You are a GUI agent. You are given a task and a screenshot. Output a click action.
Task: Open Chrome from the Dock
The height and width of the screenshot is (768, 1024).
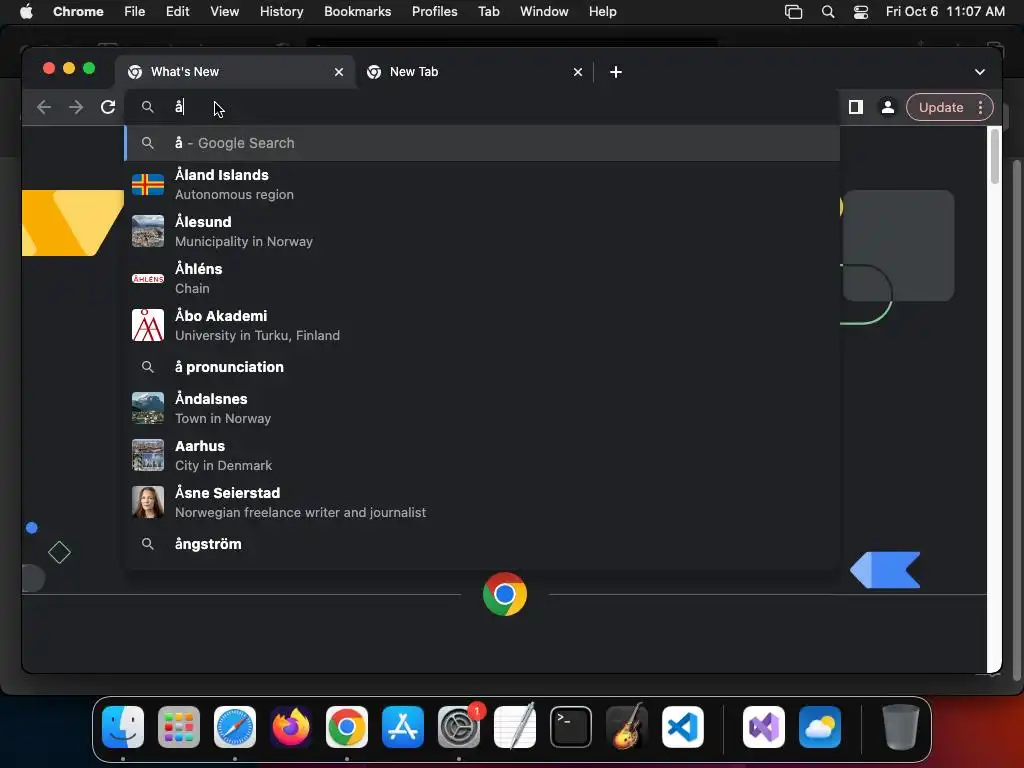347,727
